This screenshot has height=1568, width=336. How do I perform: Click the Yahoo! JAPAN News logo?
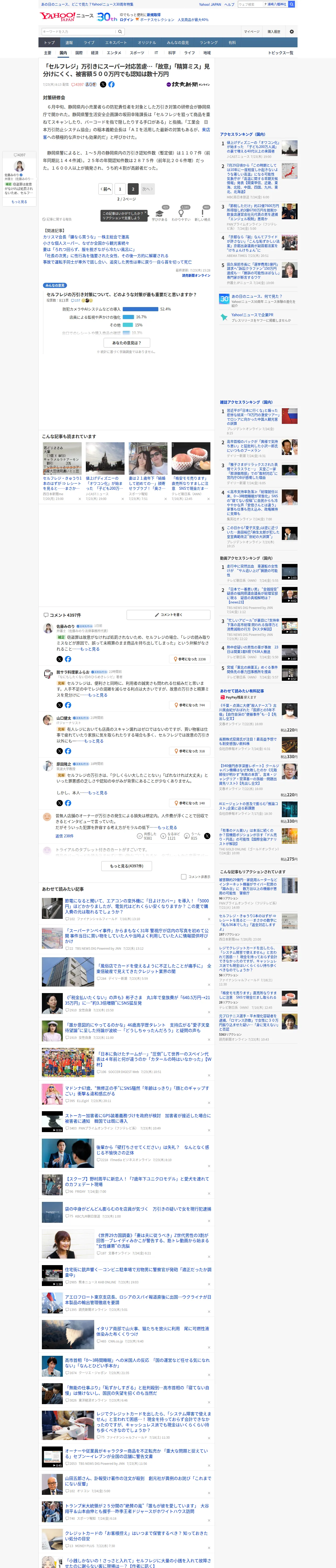(67, 16)
